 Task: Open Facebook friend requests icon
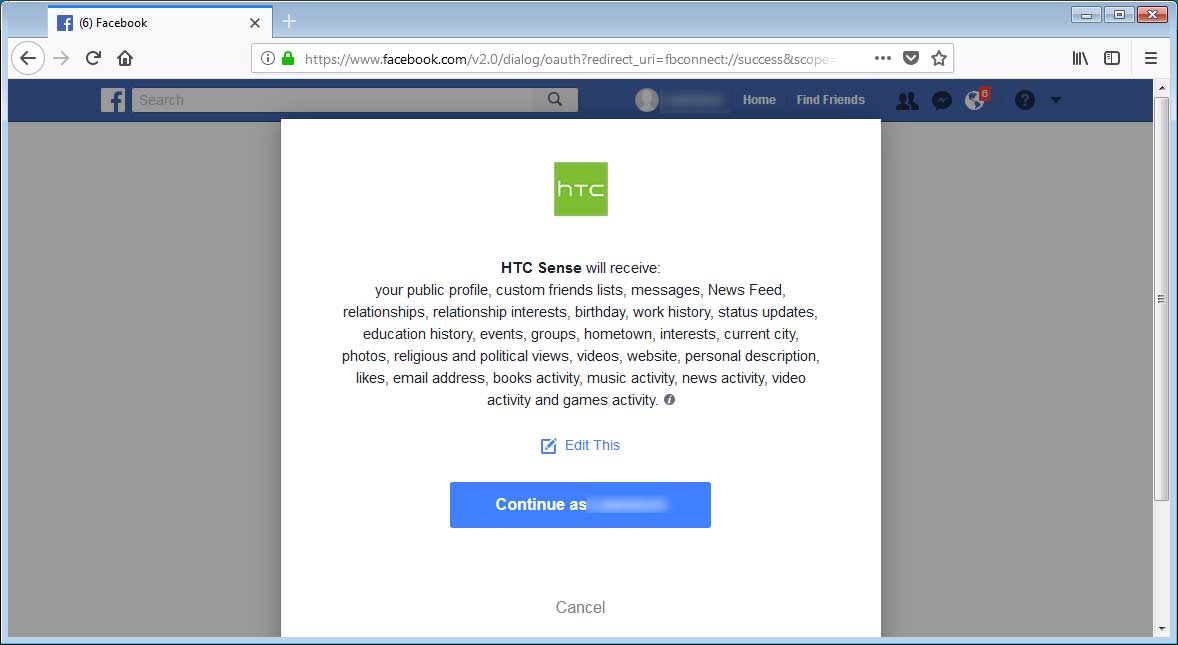pyautogui.click(x=907, y=100)
